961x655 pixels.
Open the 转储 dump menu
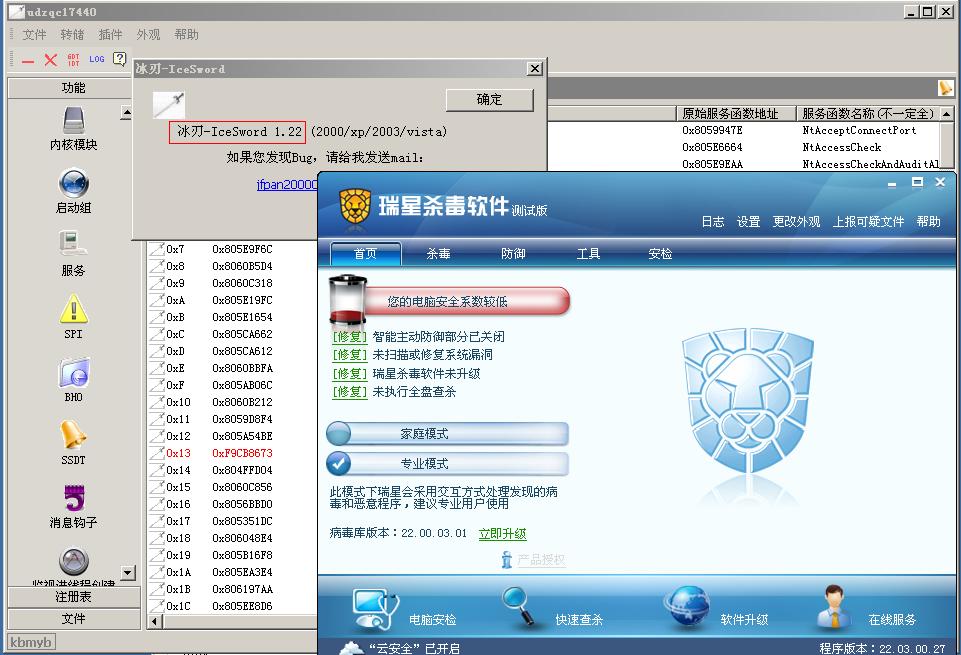click(72, 35)
